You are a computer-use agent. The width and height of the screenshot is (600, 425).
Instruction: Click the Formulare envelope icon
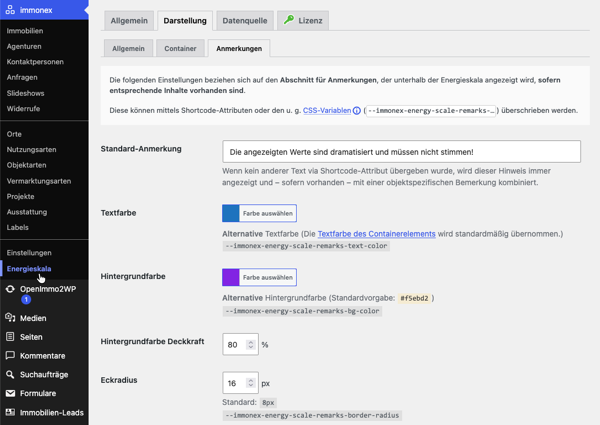point(10,393)
